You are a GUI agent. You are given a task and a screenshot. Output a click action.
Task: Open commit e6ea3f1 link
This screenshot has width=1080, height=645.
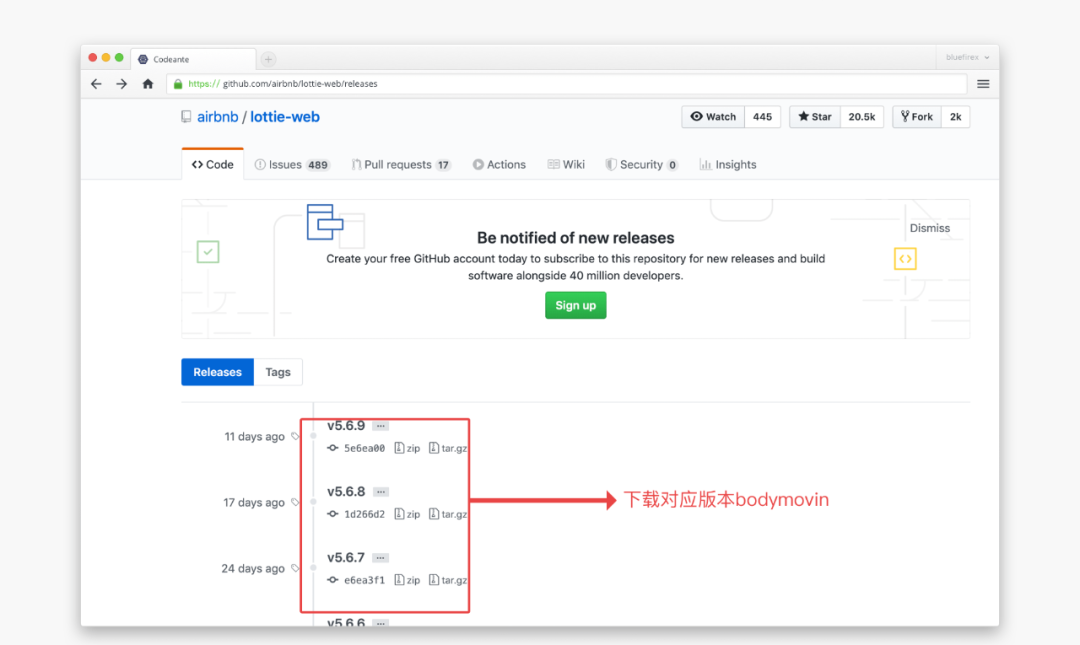(x=364, y=580)
